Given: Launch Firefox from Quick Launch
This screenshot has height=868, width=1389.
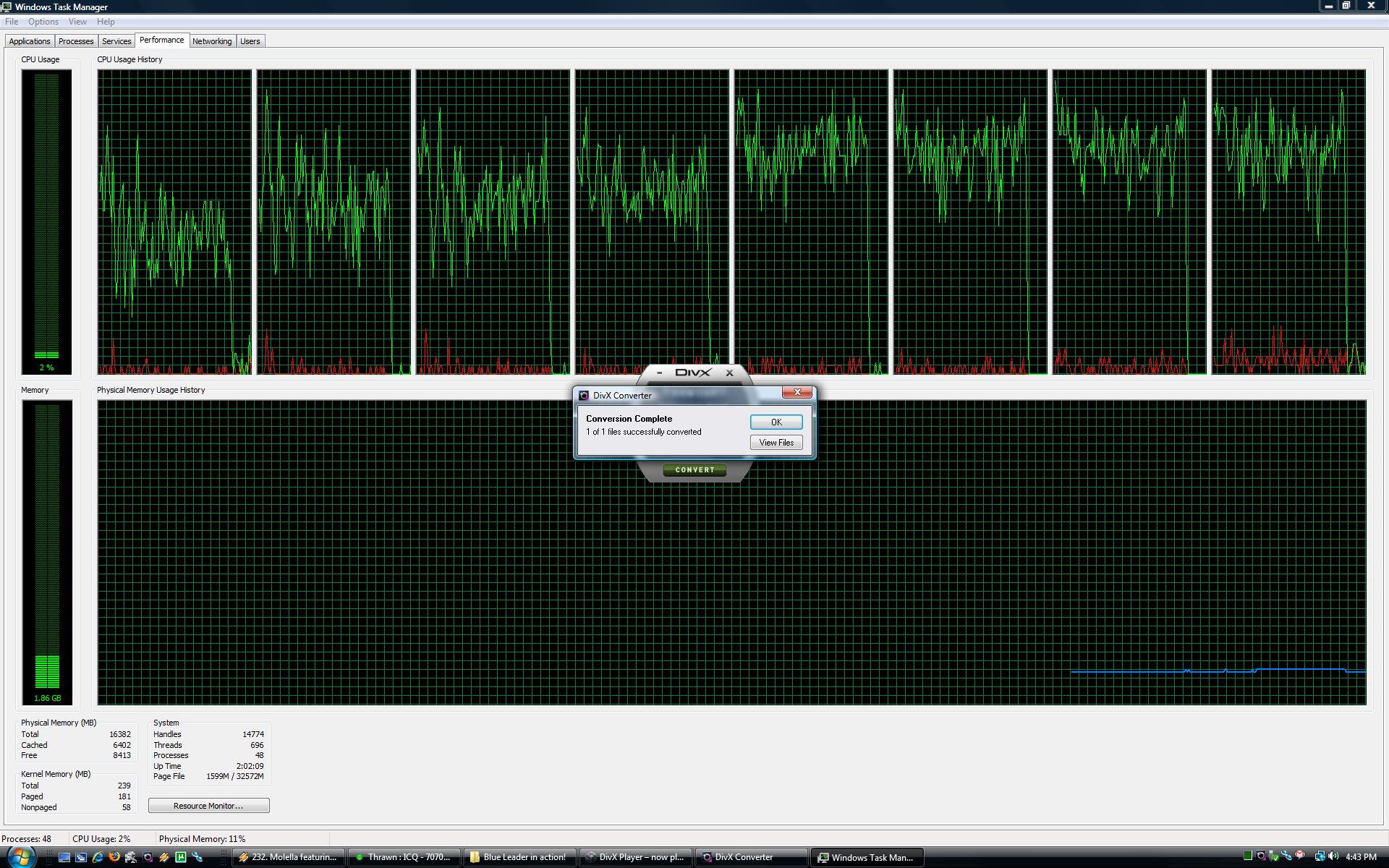Looking at the screenshot, I should click(x=114, y=857).
